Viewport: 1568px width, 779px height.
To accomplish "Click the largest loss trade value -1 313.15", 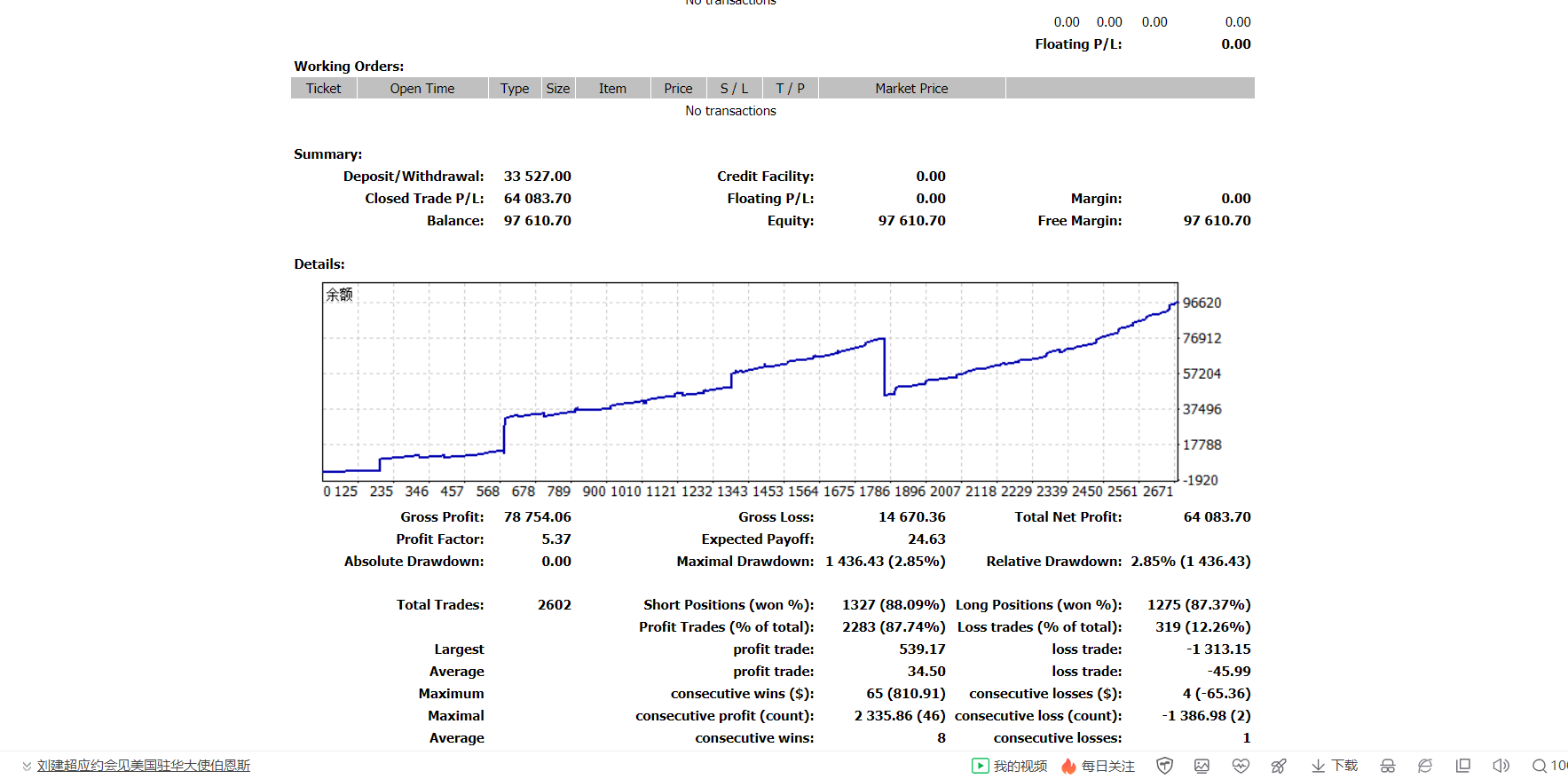I will (1219, 649).
